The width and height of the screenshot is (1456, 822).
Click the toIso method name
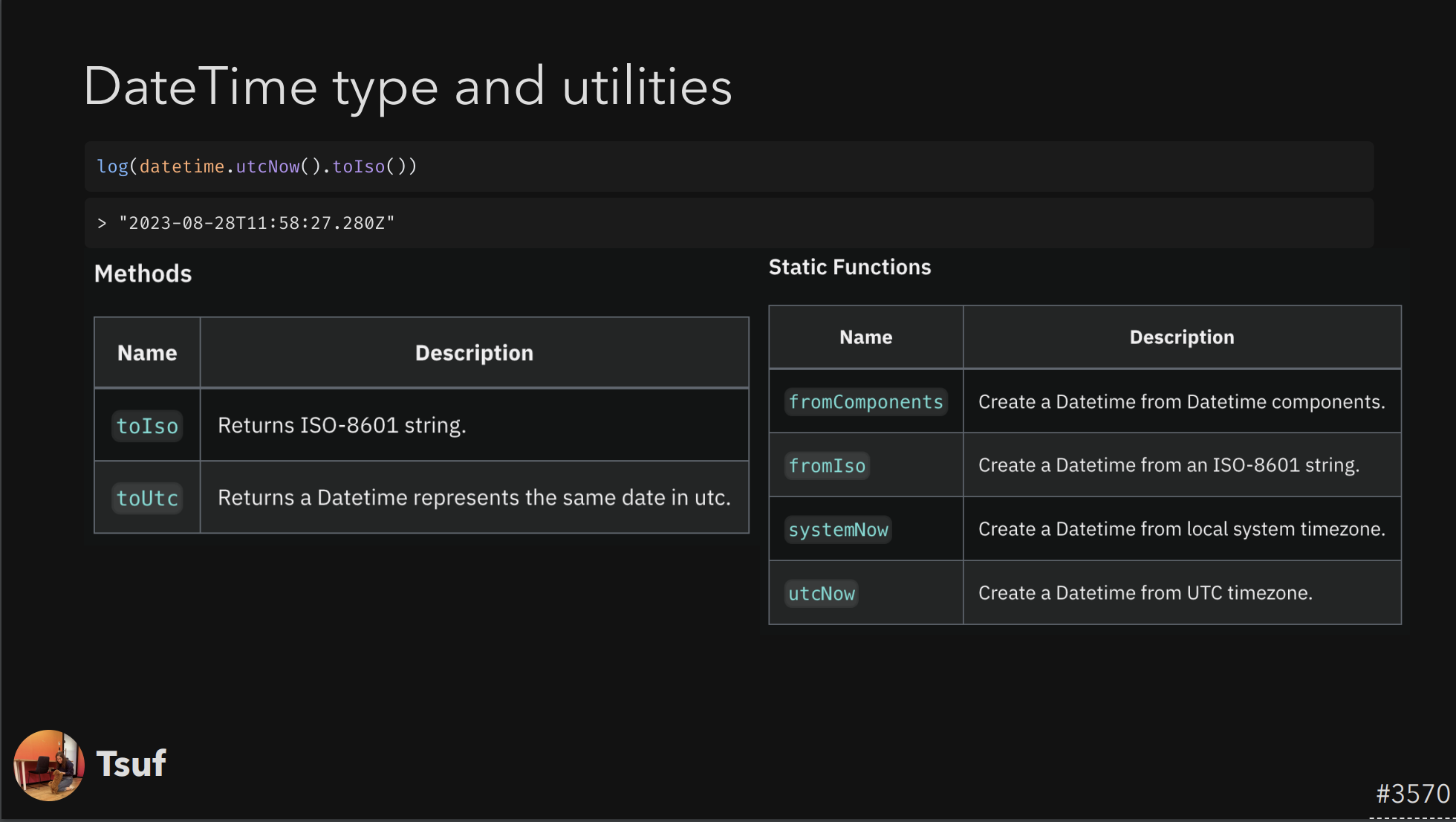coord(147,426)
